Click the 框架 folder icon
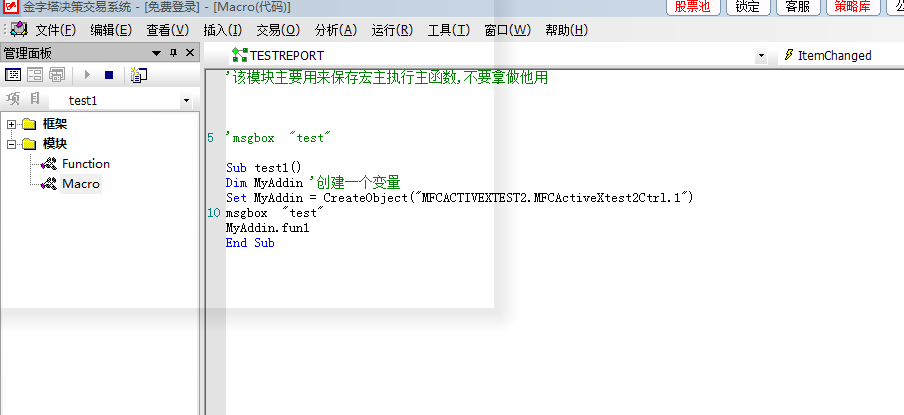 coord(29,124)
